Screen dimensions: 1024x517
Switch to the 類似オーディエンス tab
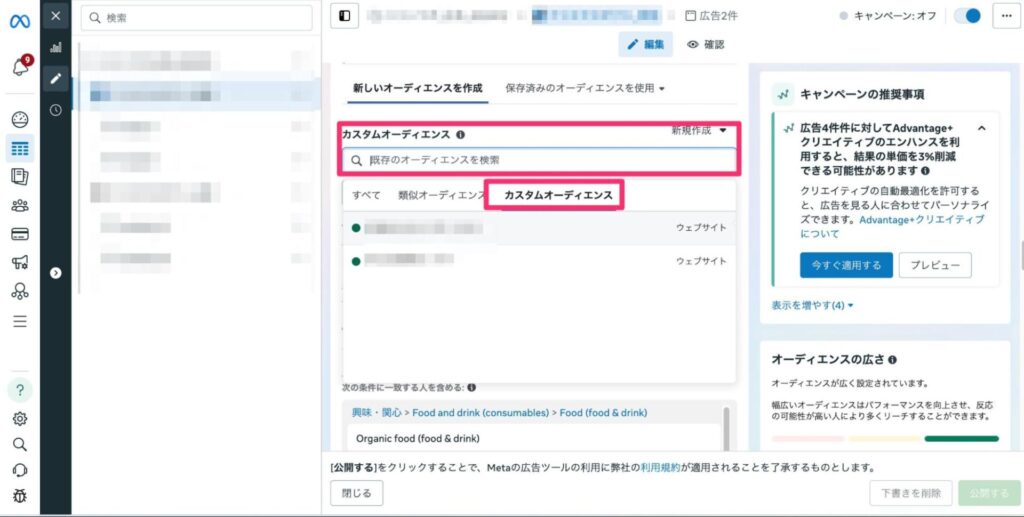(440, 195)
